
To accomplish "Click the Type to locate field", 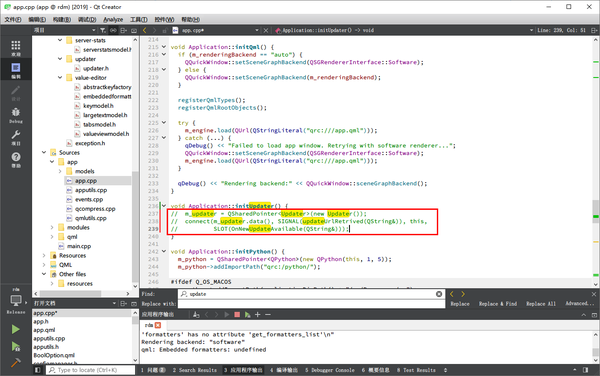I will pos(91,370).
